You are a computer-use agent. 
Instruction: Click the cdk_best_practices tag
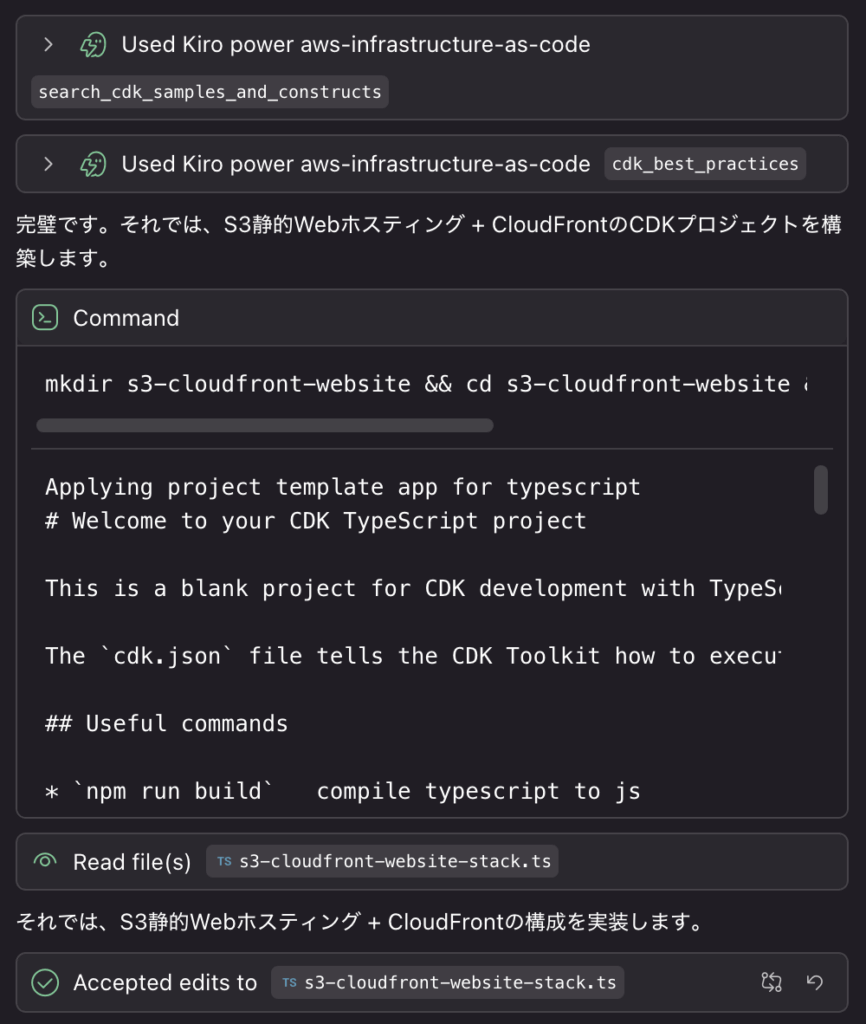click(x=705, y=164)
